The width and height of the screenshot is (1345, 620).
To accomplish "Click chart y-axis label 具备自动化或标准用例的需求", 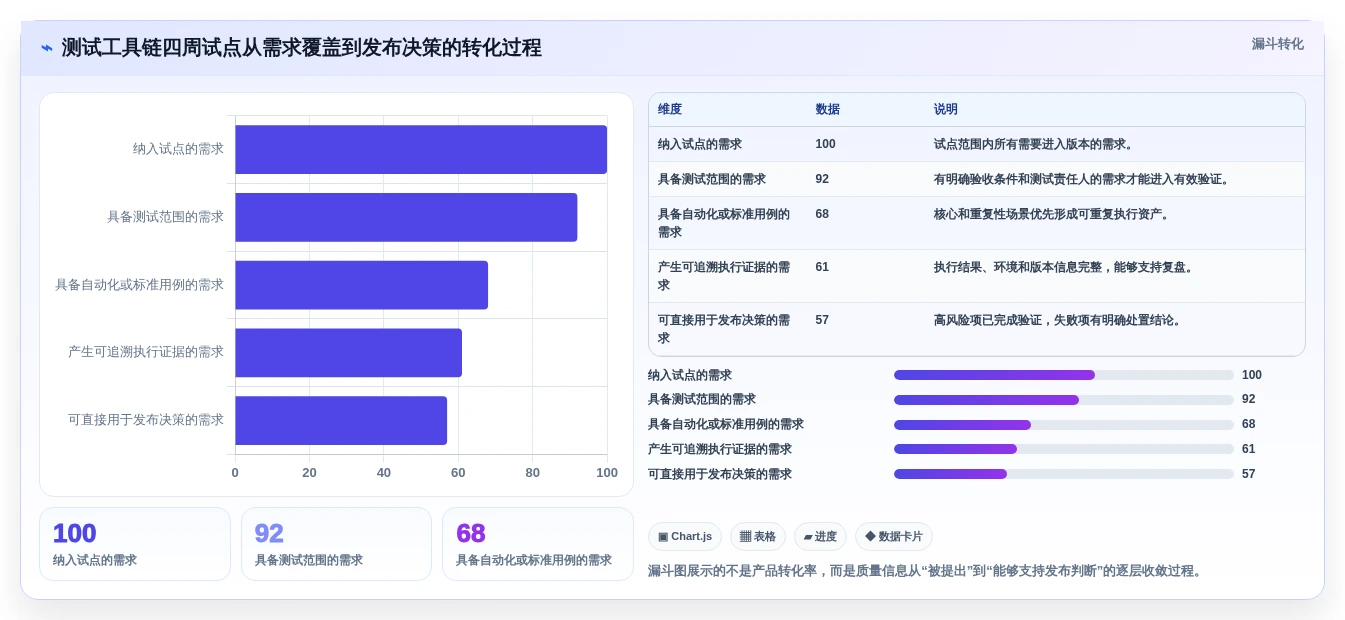I will (139, 285).
